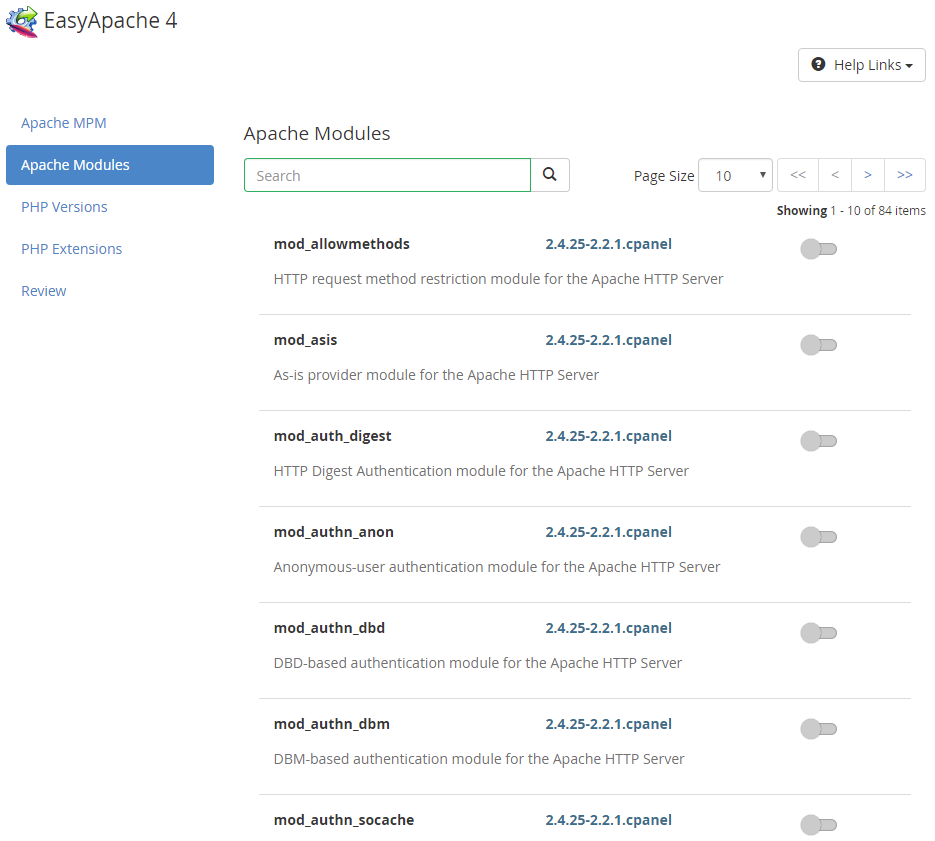Enable the mod_auth_digest module switch
This screenshot has height=841, width=935.
coord(819,441)
